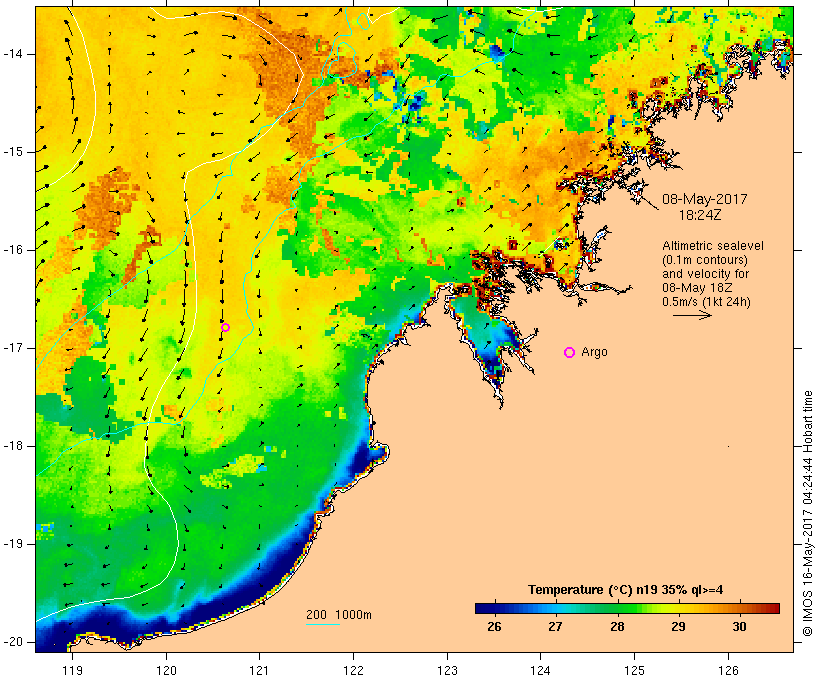Click the IMOS copyright timestamp text
The width and height of the screenshot is (820, 680).
[807, 513]
